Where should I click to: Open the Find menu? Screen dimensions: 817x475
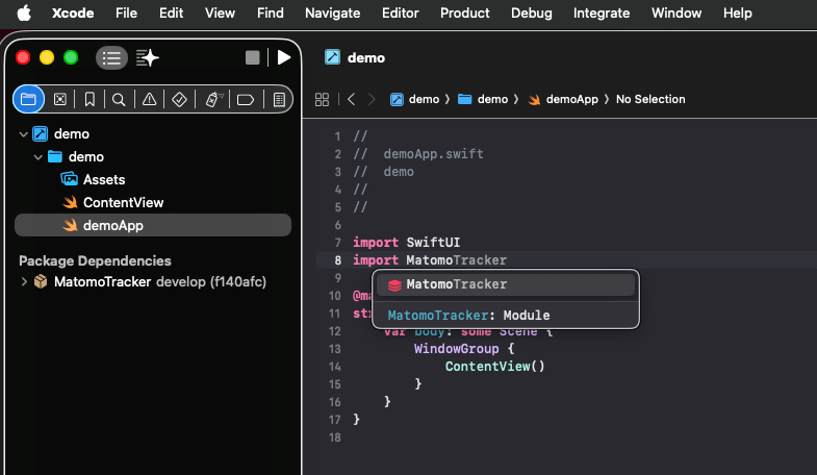[270, 13]
